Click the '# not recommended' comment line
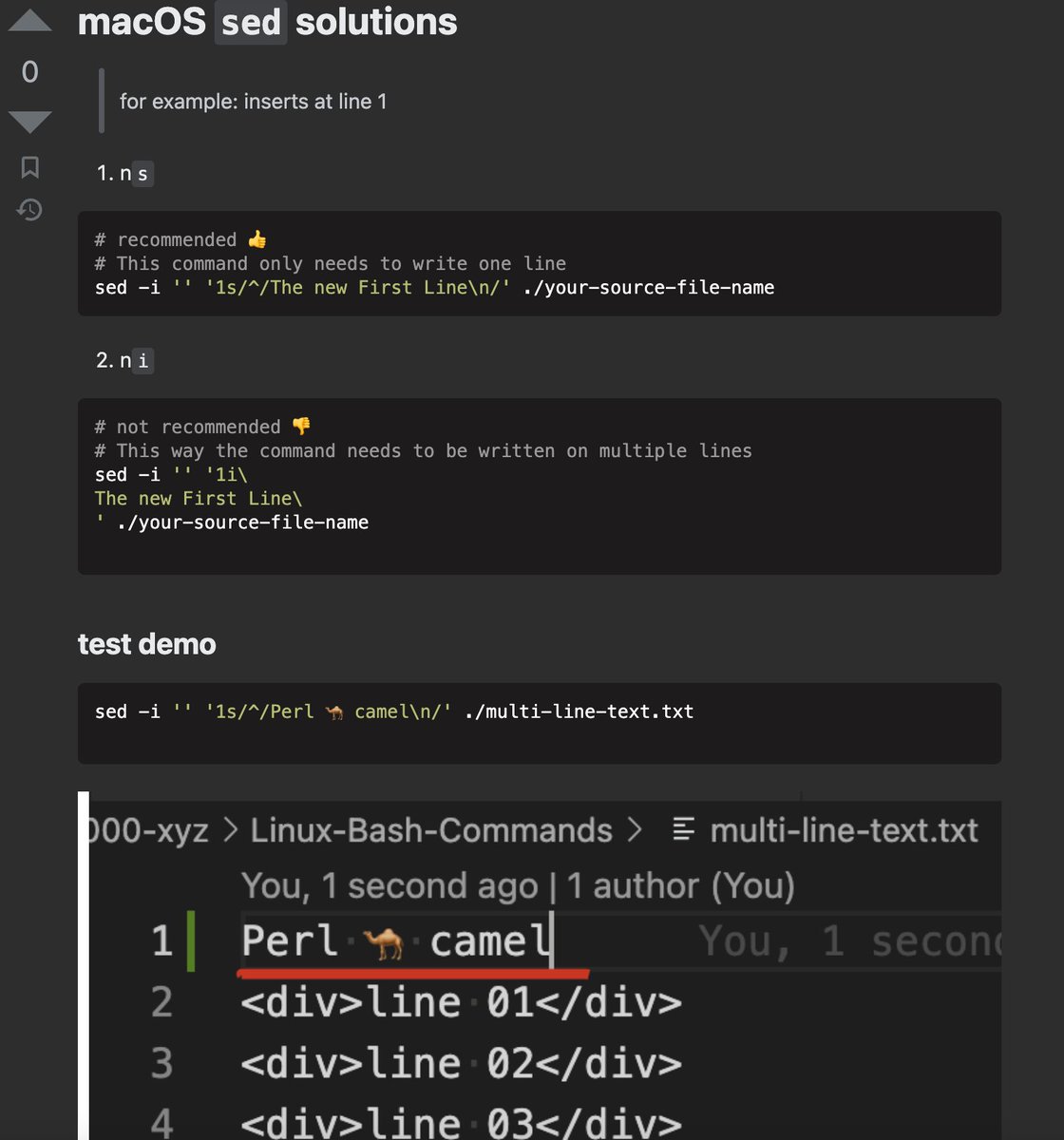This screenshot has height=1140, width=1064. click(202, 427)
